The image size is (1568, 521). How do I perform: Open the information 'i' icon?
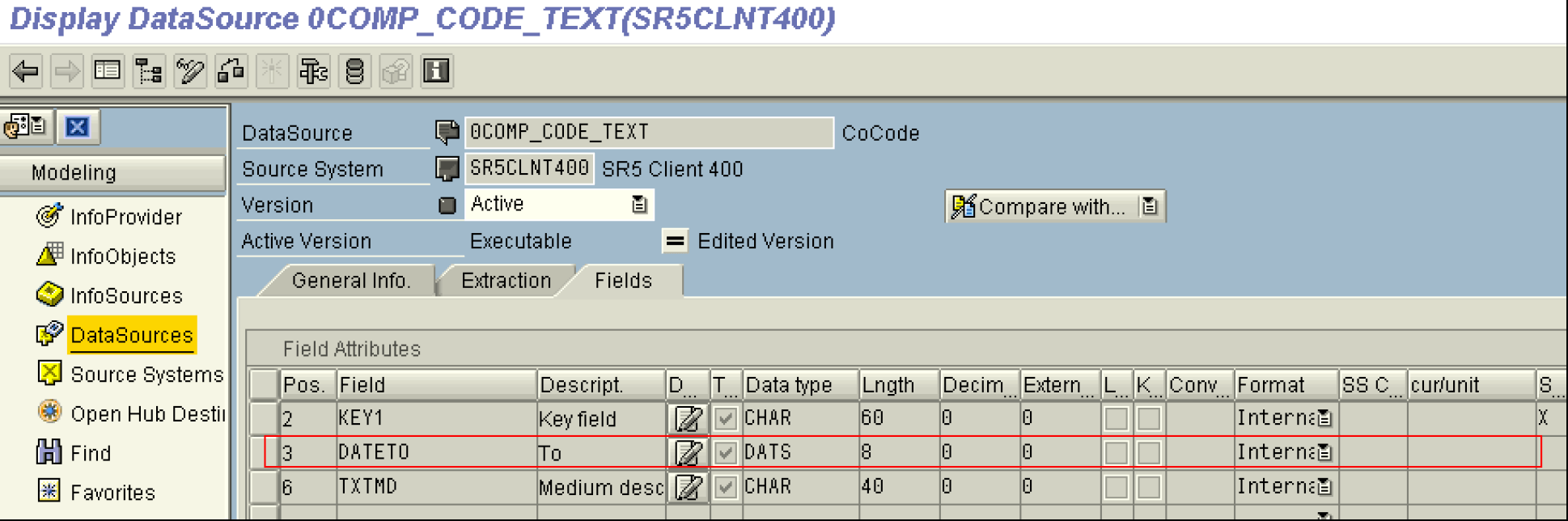[437, 71]
